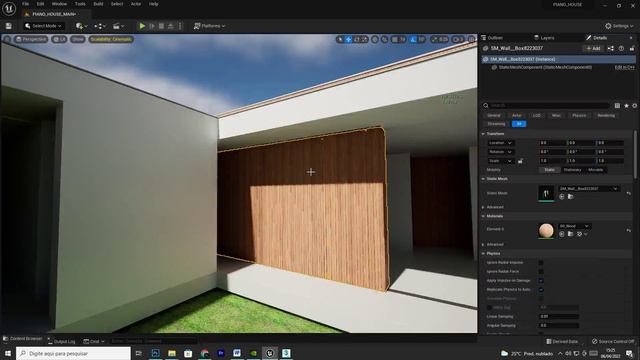This screenshot has height=360, width=640.
Task: Click the Unreal Engine logo icon
Action: click(x=9, y=8)
